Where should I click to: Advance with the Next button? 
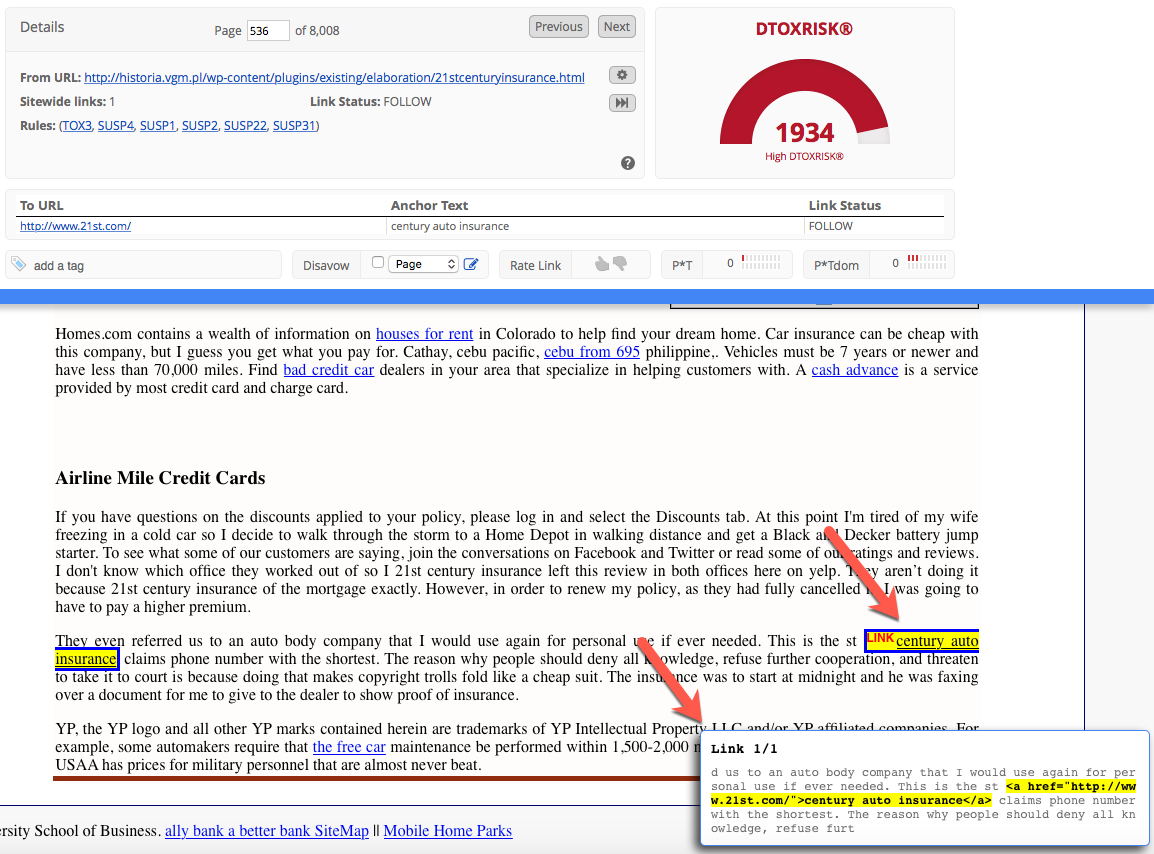[617, 27]
